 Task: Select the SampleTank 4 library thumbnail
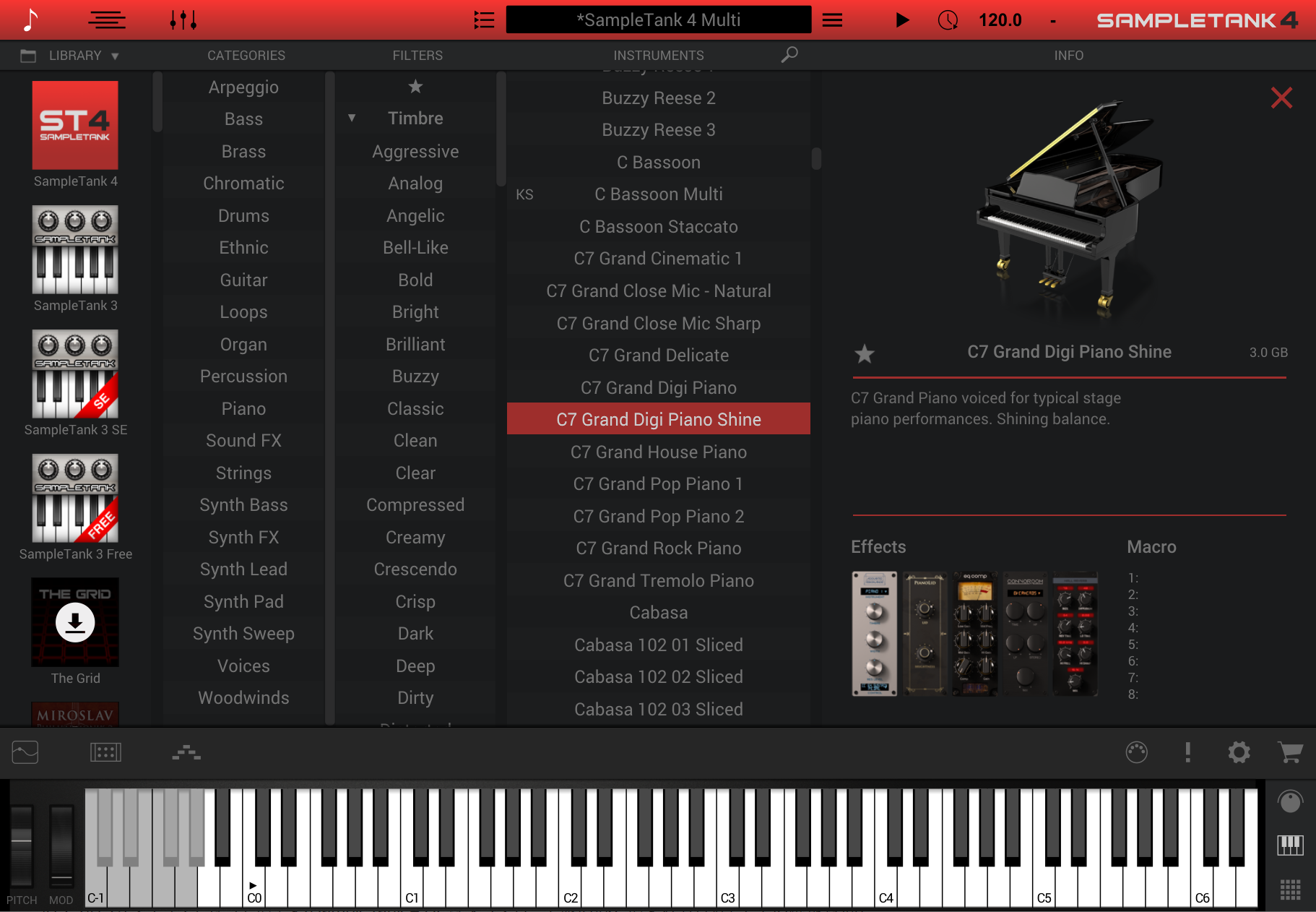coord(75,125)
